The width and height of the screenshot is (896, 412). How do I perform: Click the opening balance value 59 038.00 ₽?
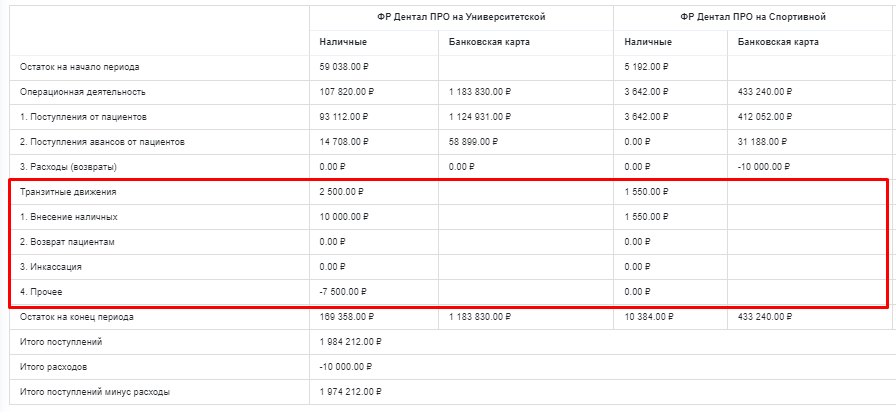coord(344,67)
